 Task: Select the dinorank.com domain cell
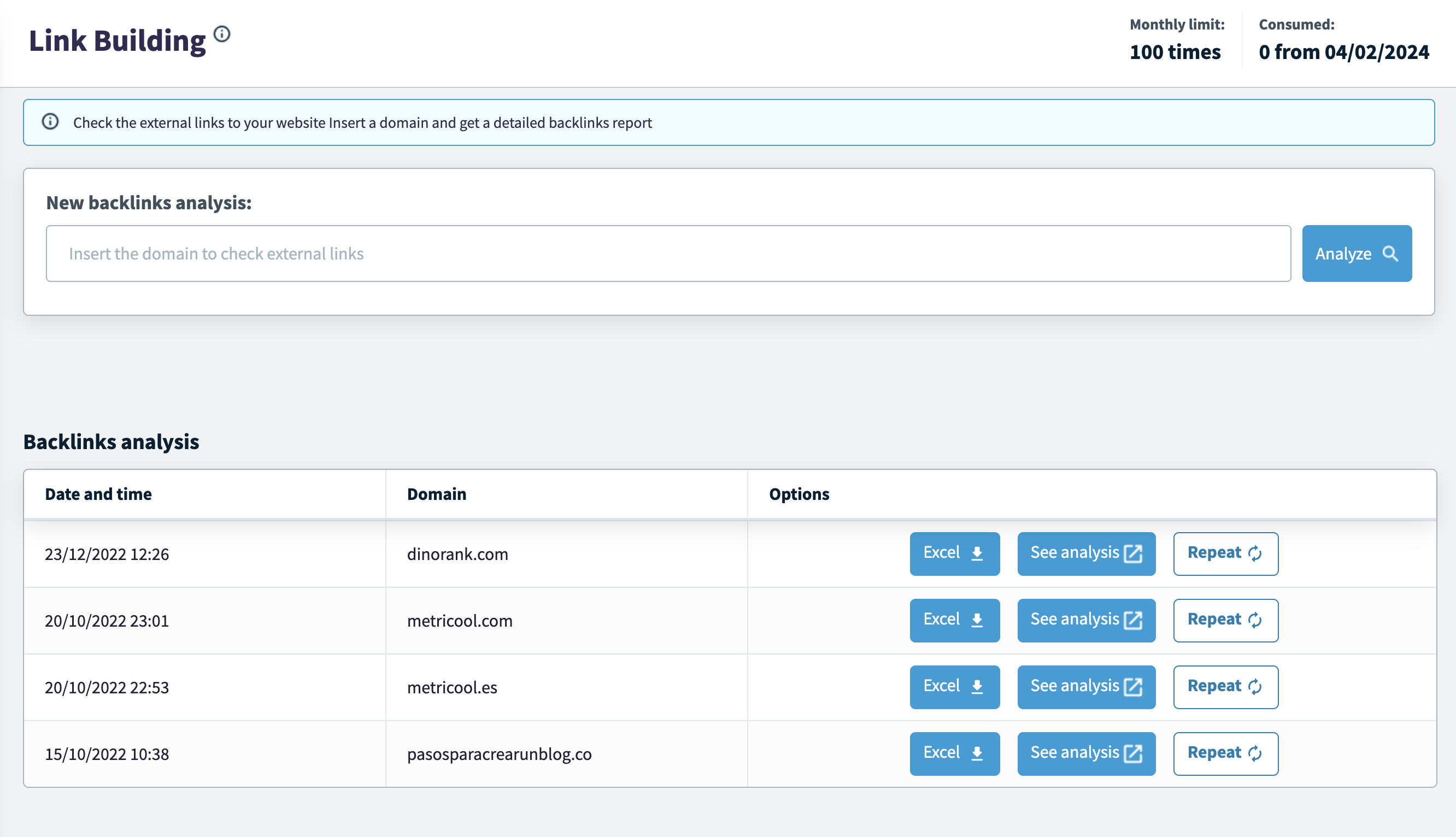pyautogui.click(x=457, y=554)
